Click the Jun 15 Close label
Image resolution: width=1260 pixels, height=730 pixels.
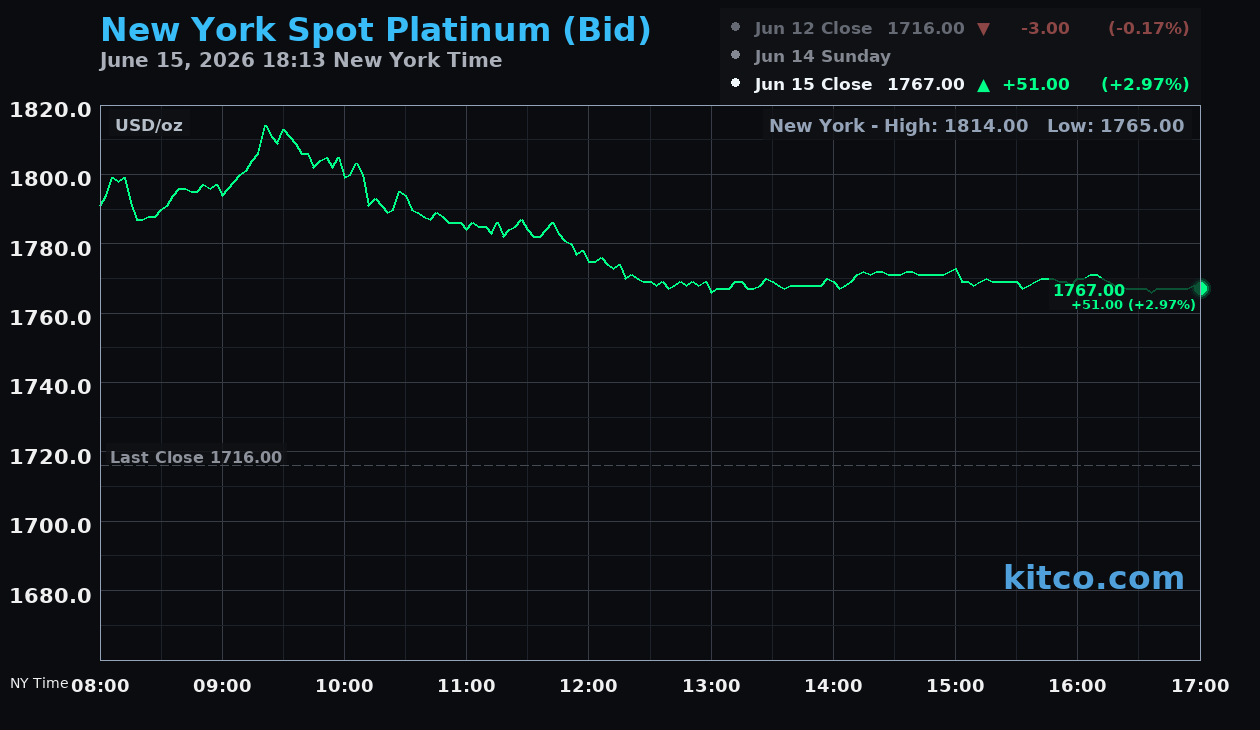[x=813, y=85]
